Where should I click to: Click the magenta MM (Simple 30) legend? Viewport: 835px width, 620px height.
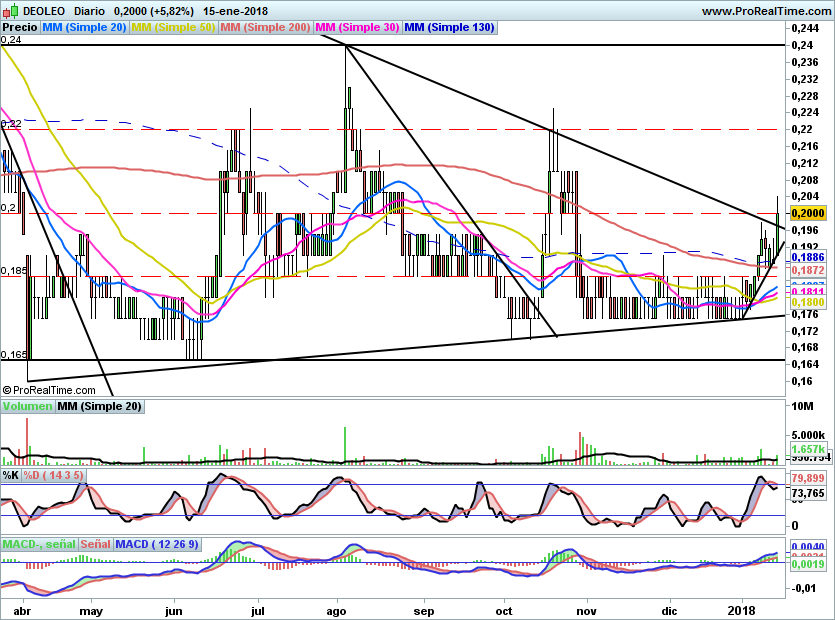[357, 28]
